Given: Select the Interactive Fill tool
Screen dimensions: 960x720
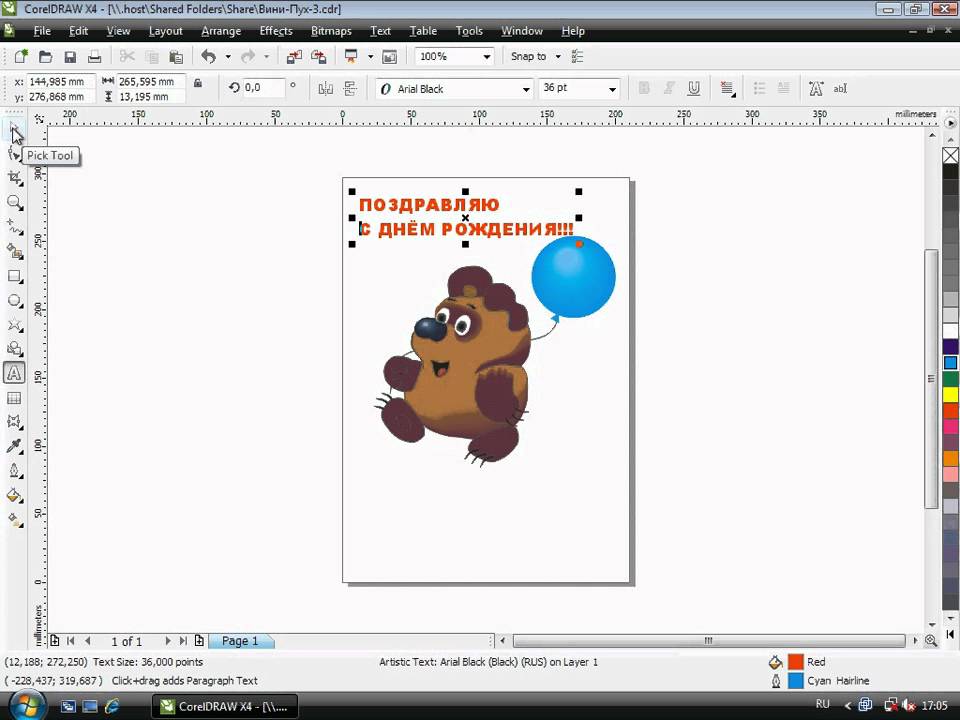Looking at the screenshot, I should (15, 520).
